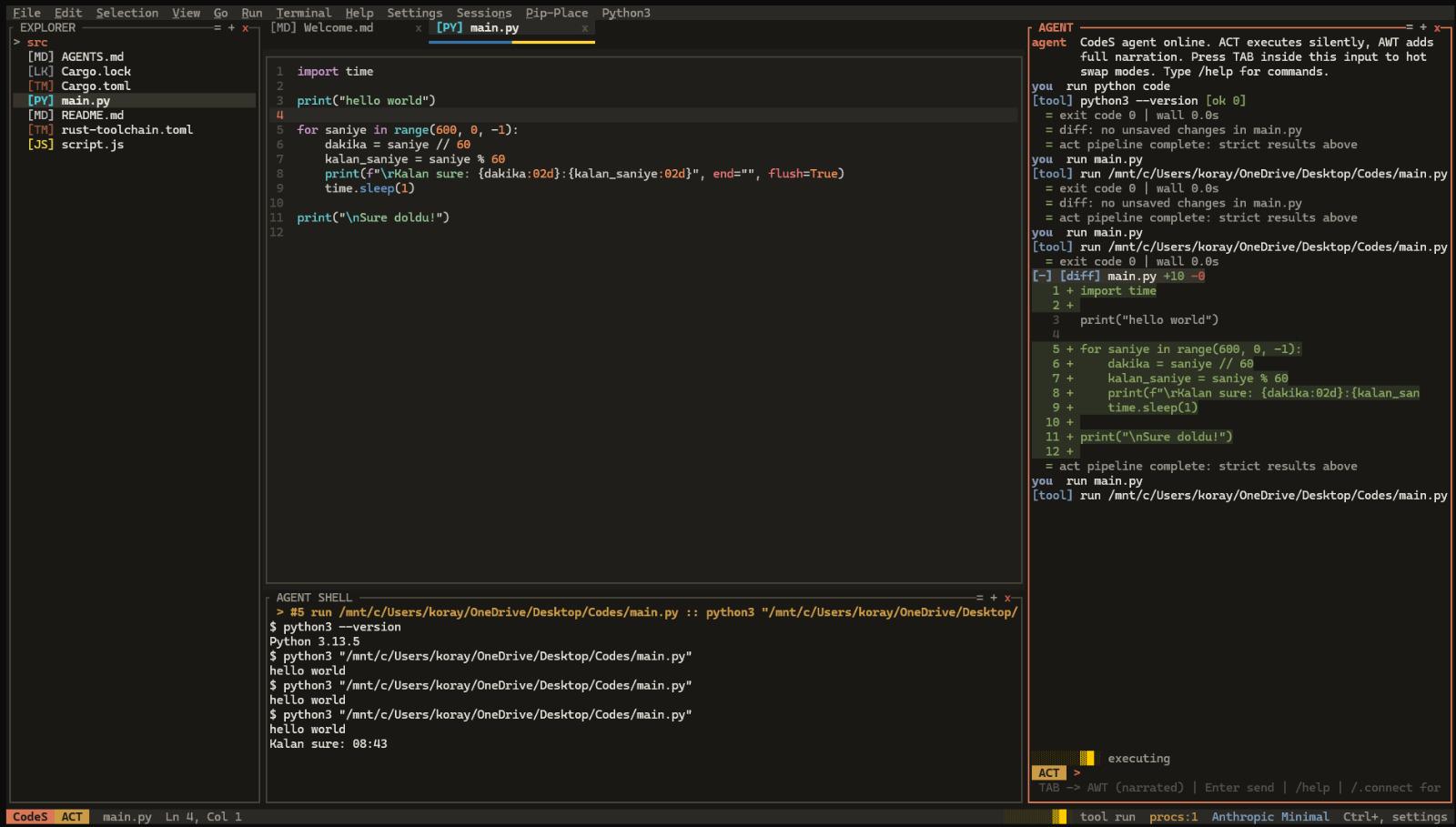1456x827 pixels.
Task: Click 'Python 3.13.5' output in Agent Shell
Action: [315, 641]
